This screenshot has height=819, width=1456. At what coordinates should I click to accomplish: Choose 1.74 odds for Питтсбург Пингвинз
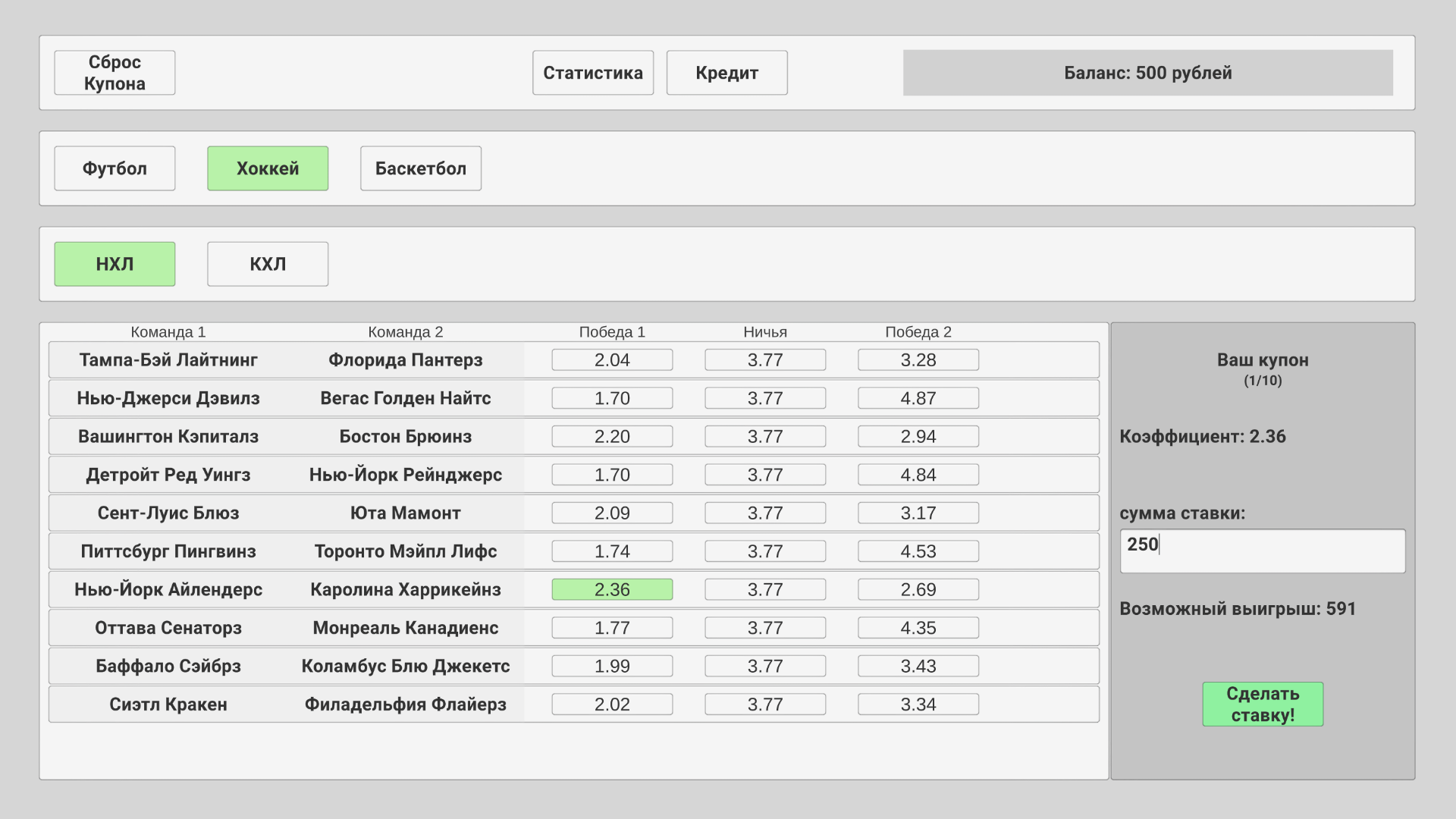click(612, 551)
